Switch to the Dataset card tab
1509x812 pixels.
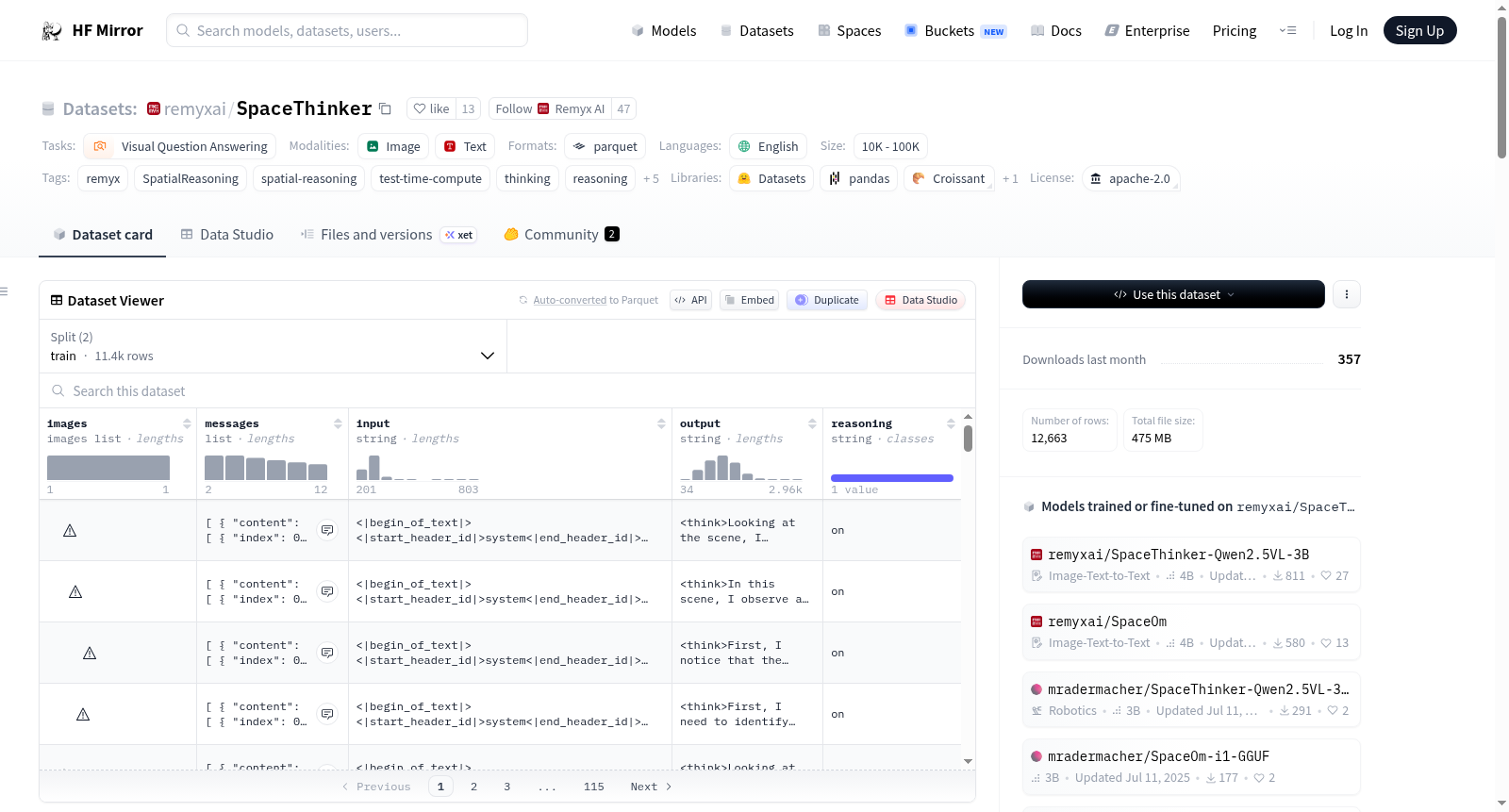103,235
